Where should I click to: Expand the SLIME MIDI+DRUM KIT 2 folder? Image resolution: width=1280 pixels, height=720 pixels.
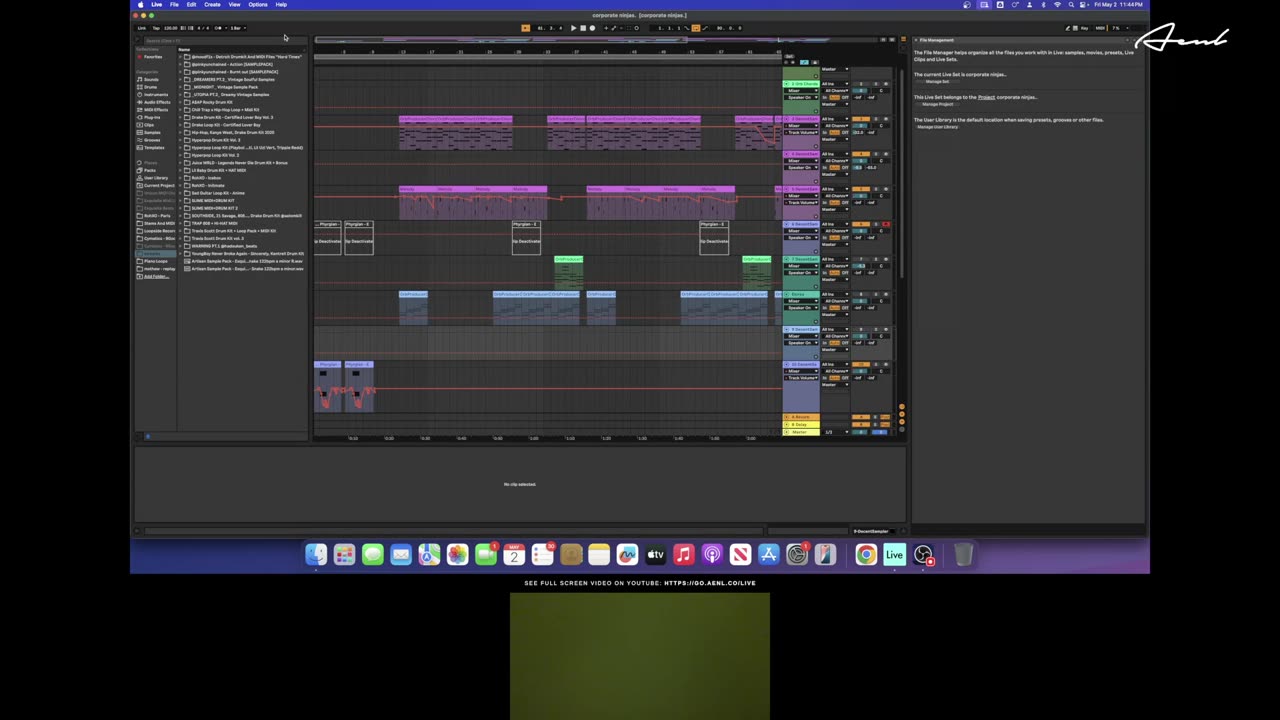(x=182, y=208)
